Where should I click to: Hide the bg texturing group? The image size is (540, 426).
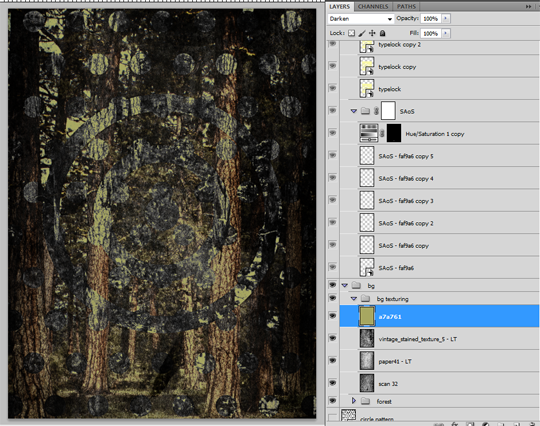tap(332, 298)
